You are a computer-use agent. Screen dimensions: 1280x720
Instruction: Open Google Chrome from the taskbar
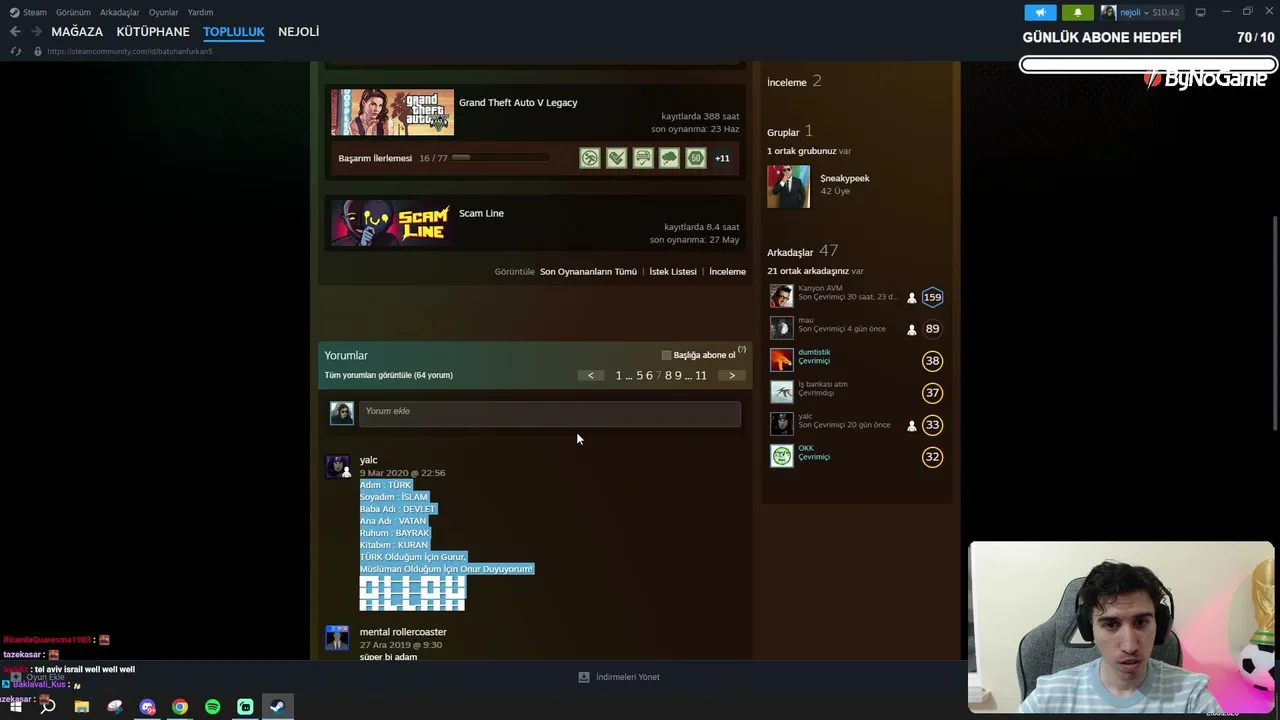180,707
